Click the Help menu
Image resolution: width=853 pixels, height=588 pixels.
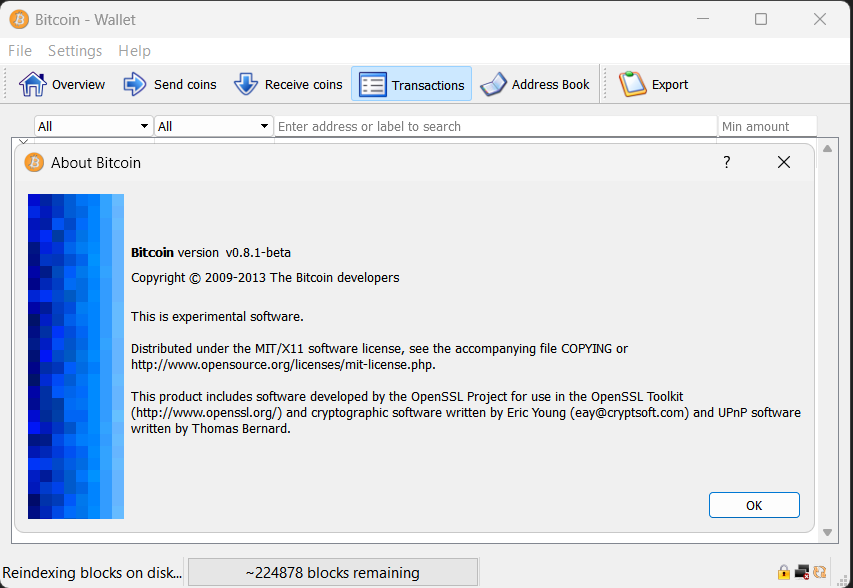point(134,50)
